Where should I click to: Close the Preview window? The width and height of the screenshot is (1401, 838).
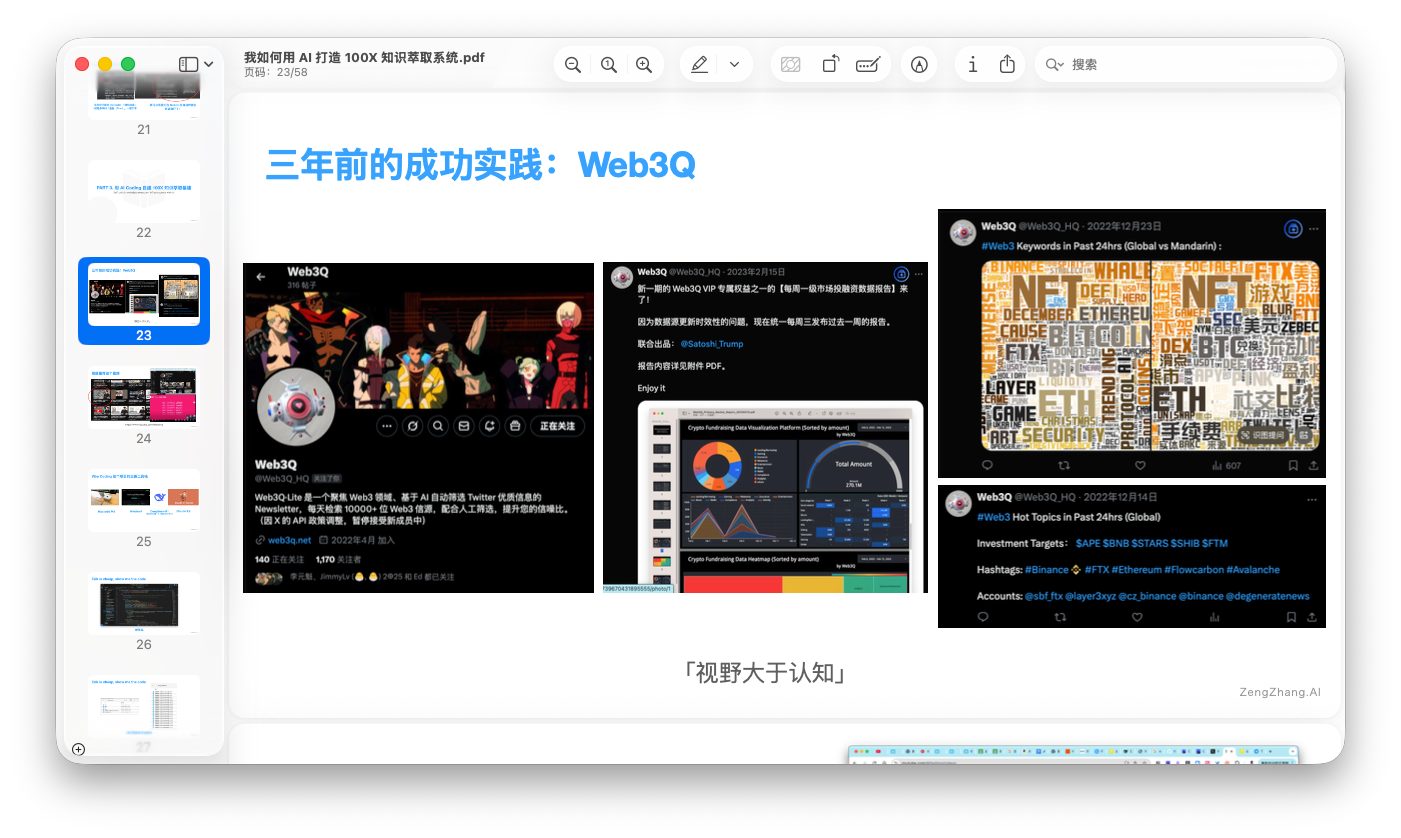pyautogui.click(x=82, y=64)
